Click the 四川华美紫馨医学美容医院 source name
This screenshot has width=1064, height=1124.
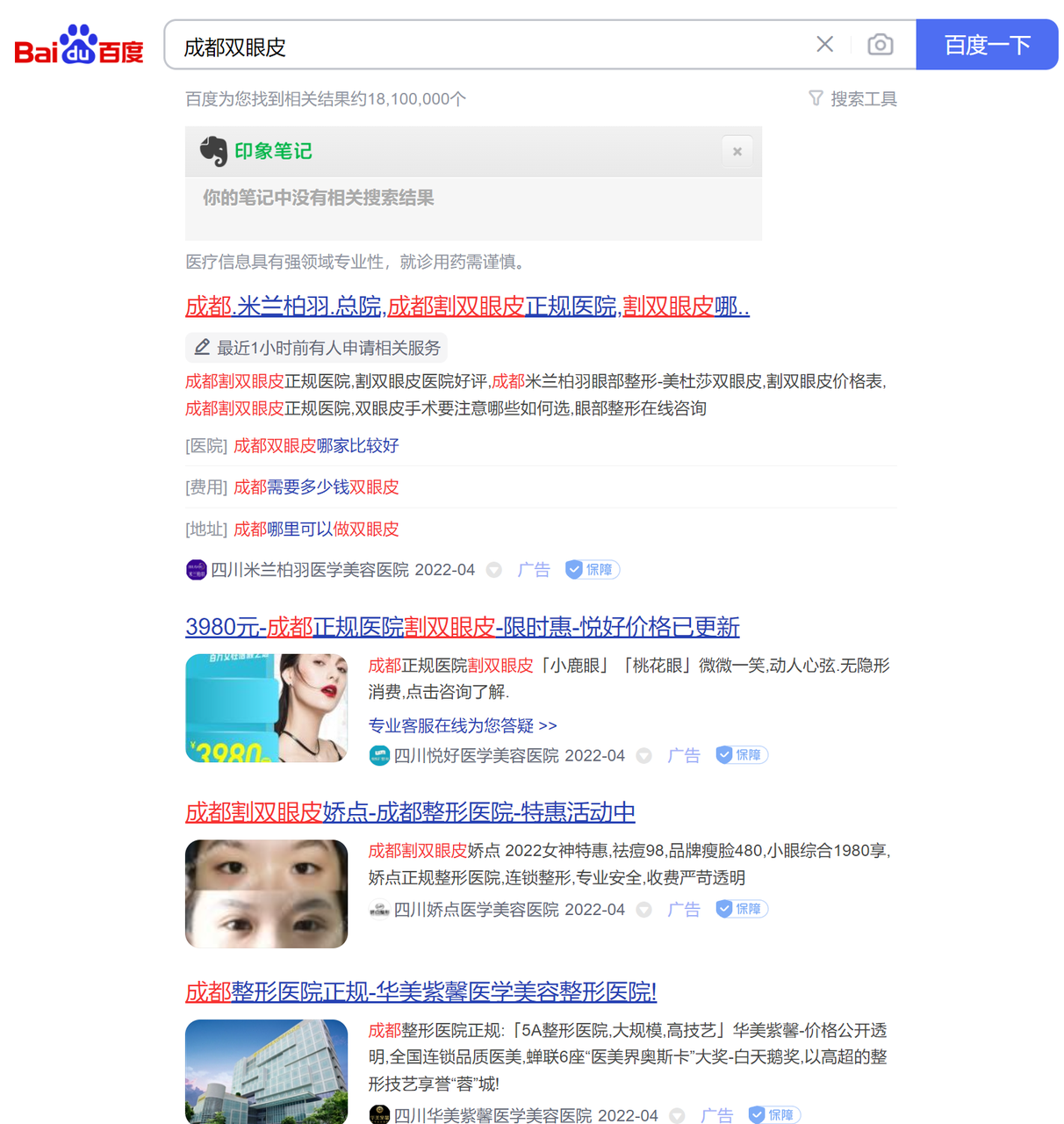[x=493, y=1115]
